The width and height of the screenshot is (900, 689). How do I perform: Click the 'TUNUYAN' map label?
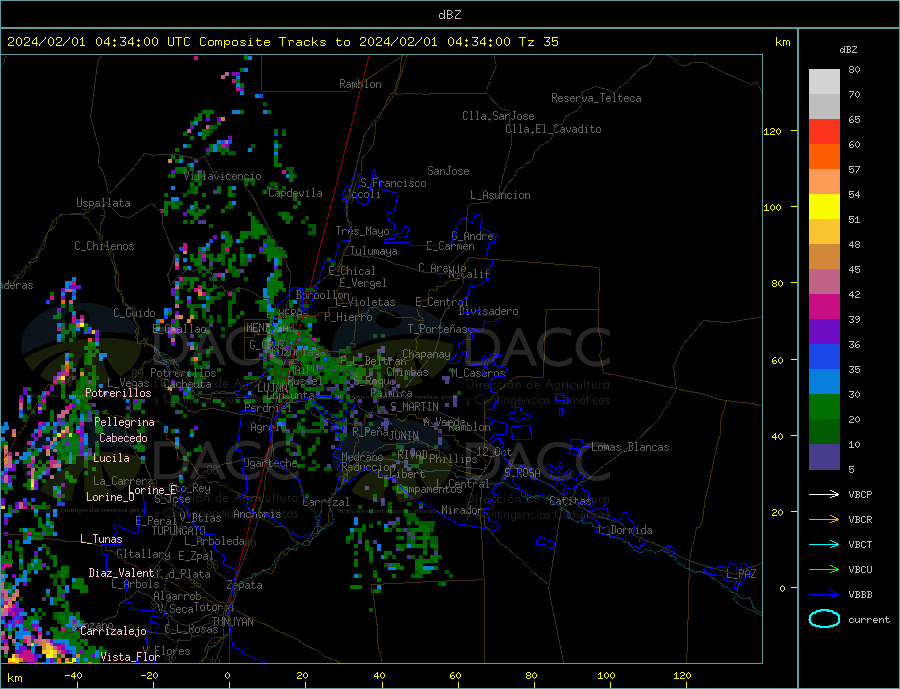pos(232,622)
